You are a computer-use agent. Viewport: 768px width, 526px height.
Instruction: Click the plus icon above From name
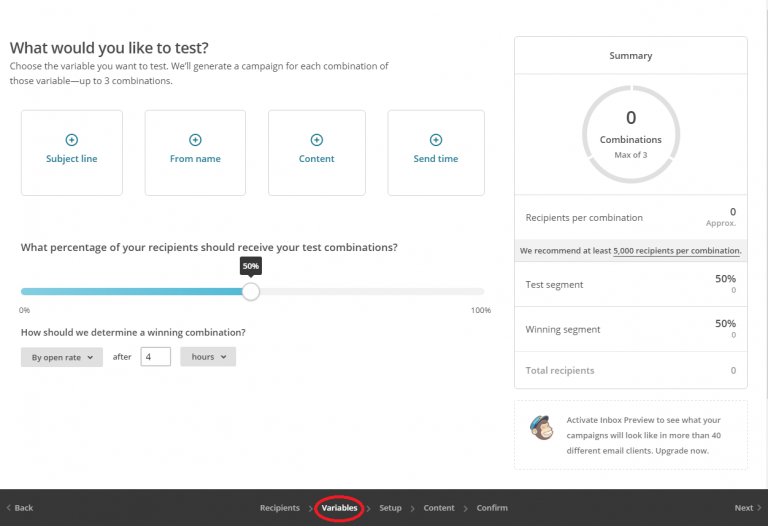(195, 140)
